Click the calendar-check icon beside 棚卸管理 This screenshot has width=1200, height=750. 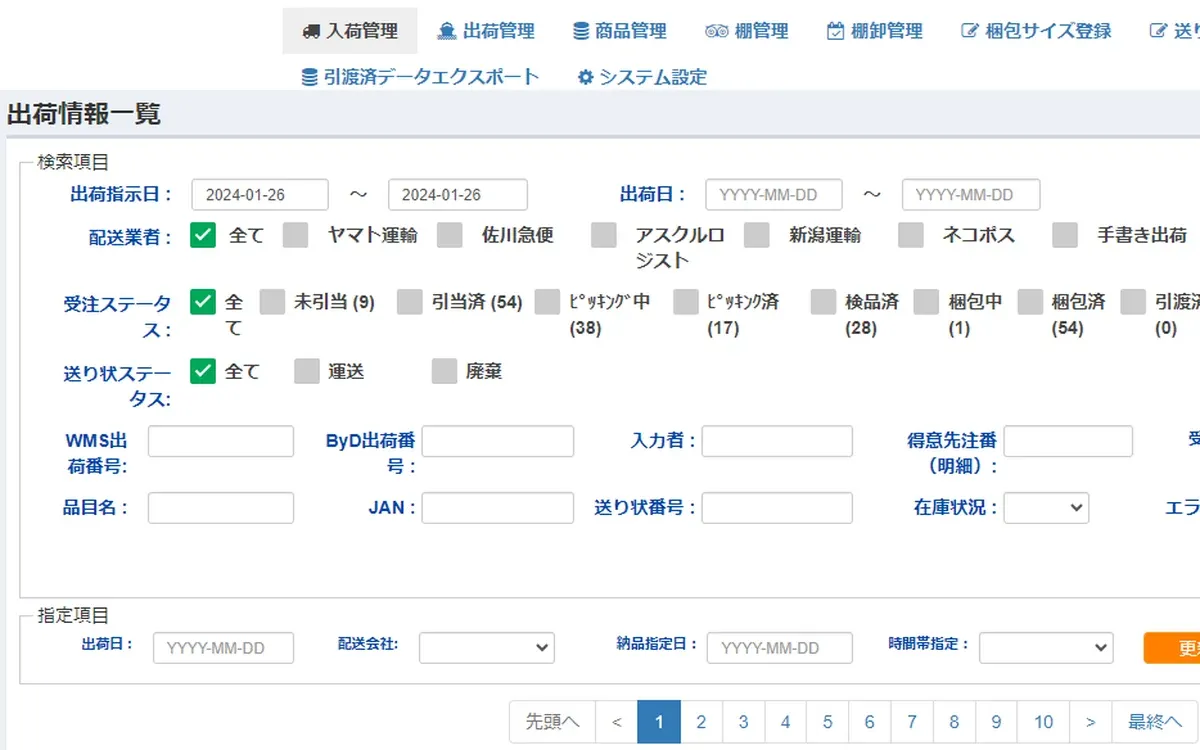pyautogui.click(x=835, y=32)
